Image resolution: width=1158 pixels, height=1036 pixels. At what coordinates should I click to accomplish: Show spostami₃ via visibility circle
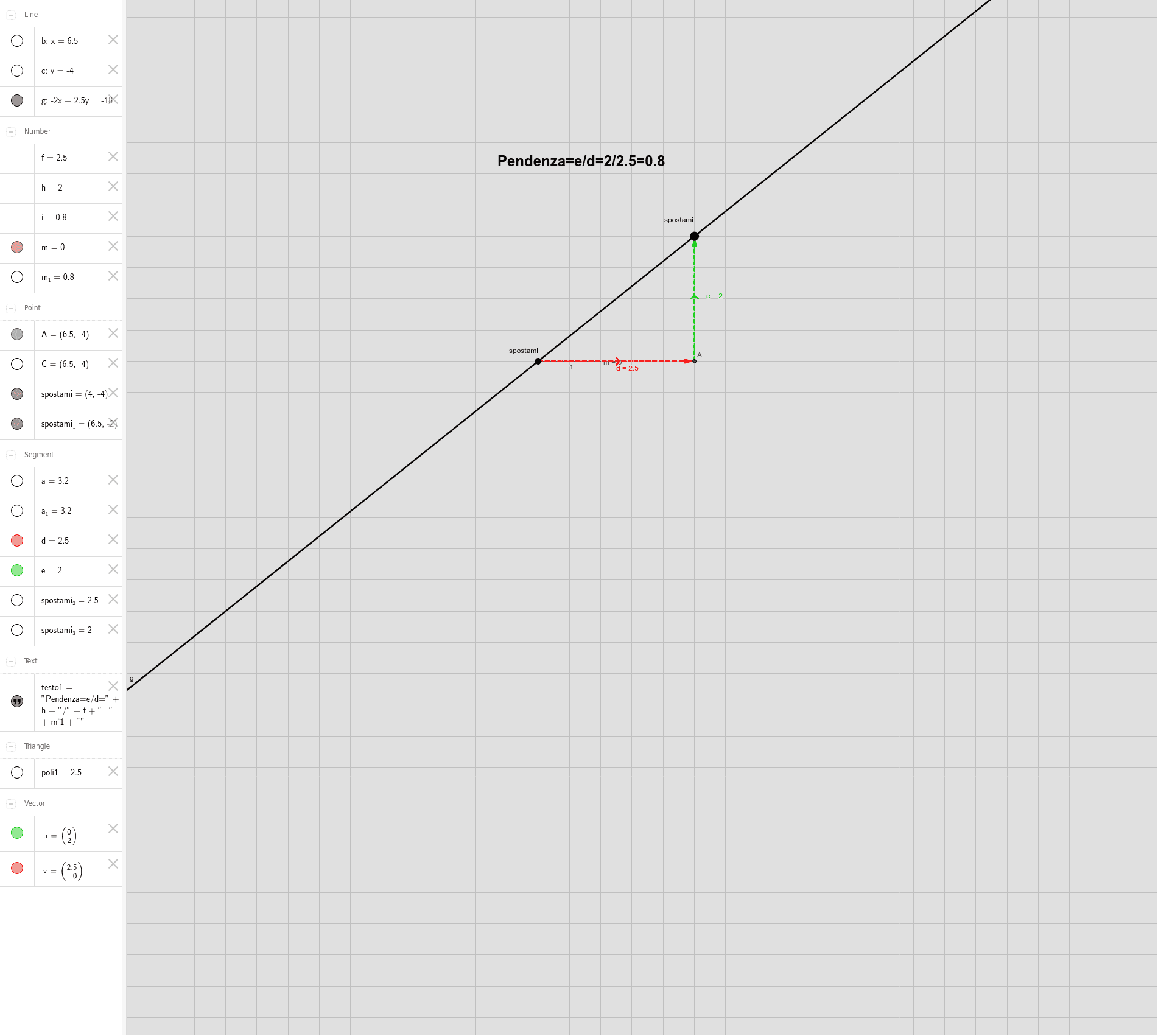(x=17, y=630)
